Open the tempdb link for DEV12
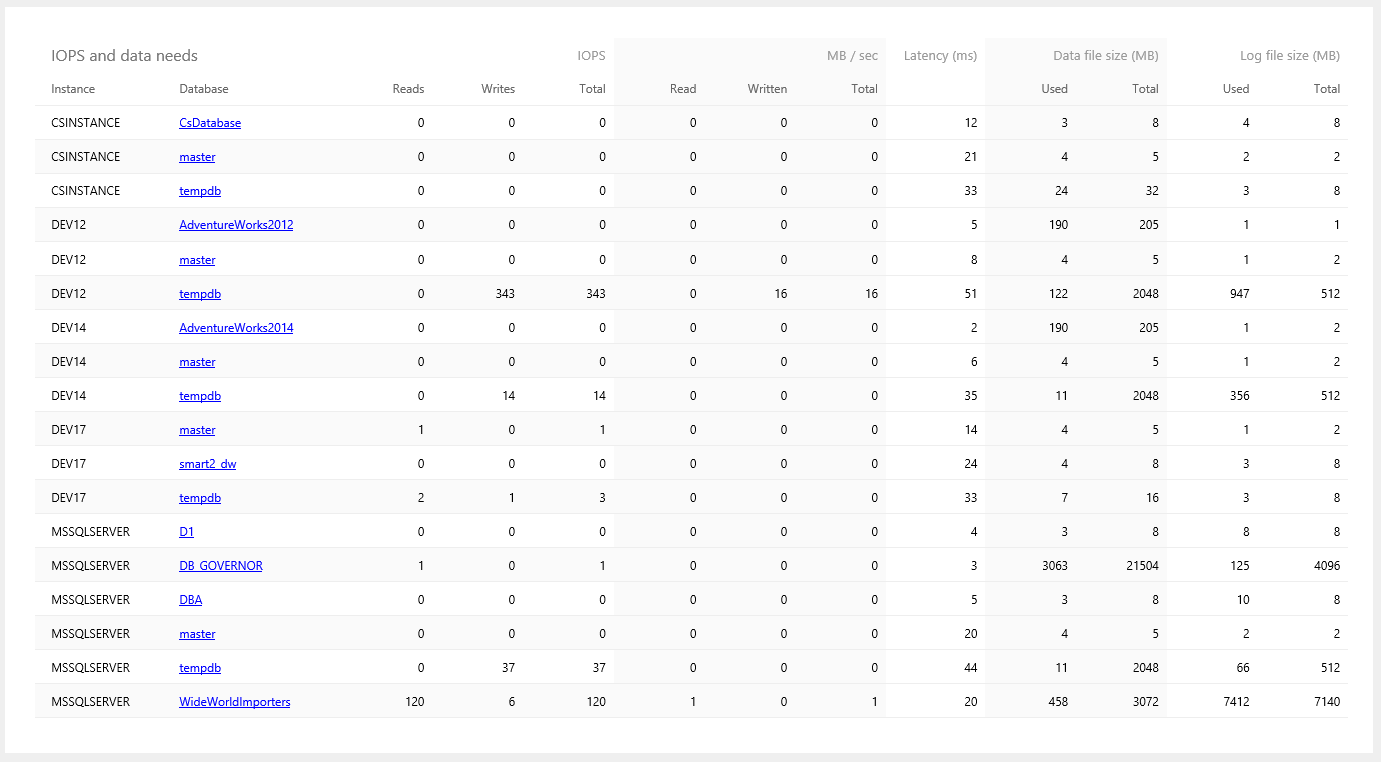Viewport: 1381px width, 762px height. point(200,294)
